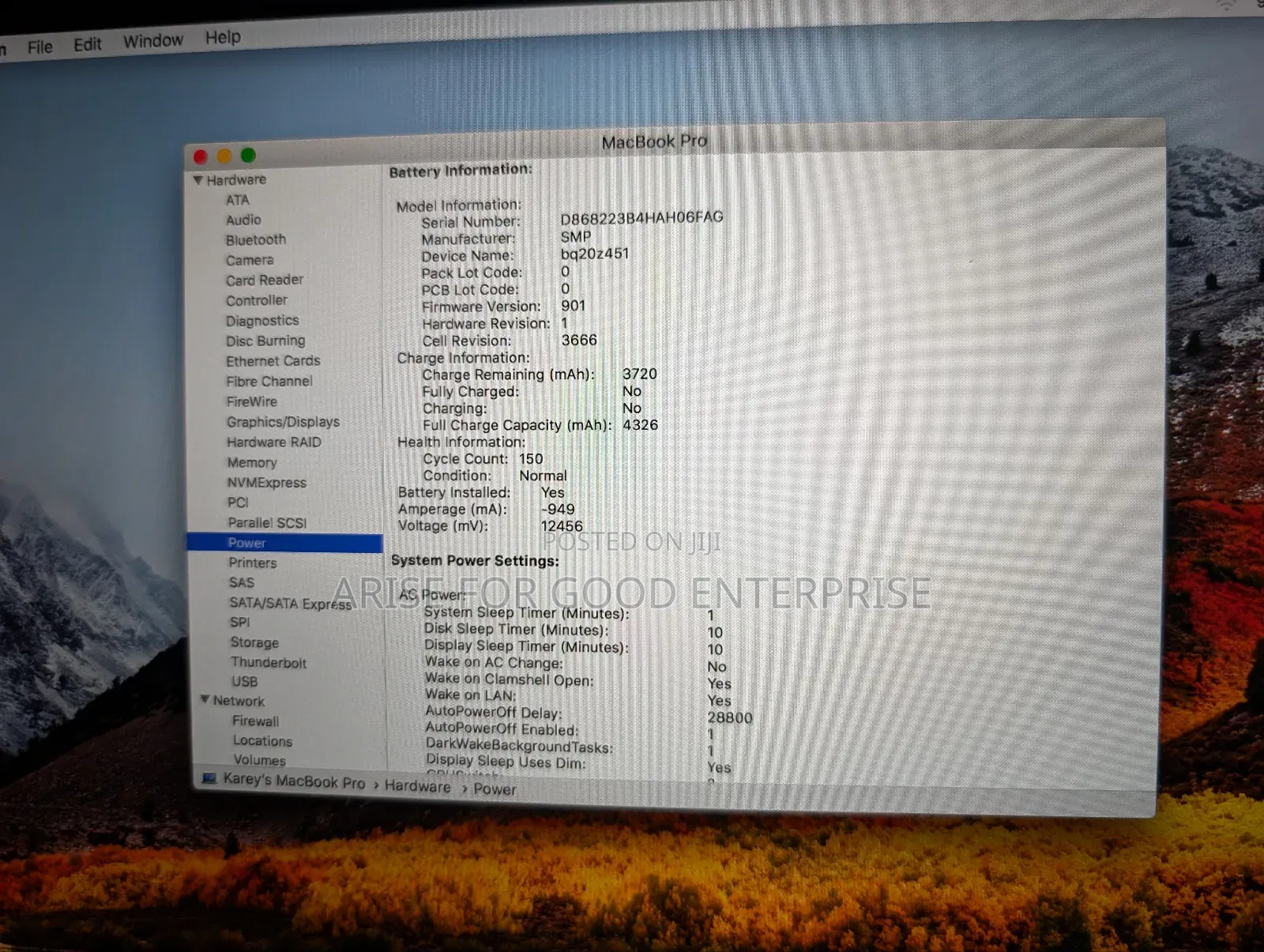Select Card Reader in the sidebar
Screen dimensions: 1264x952
pos(265,280)
